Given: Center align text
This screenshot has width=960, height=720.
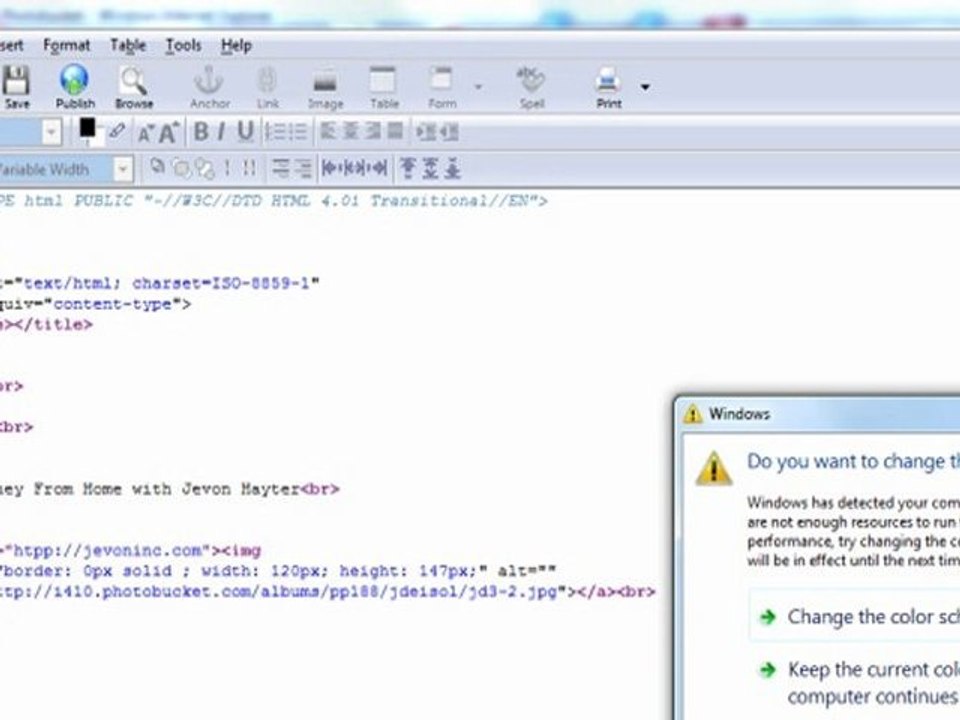Looking at the screenshot, I should [x=351, y=131].
